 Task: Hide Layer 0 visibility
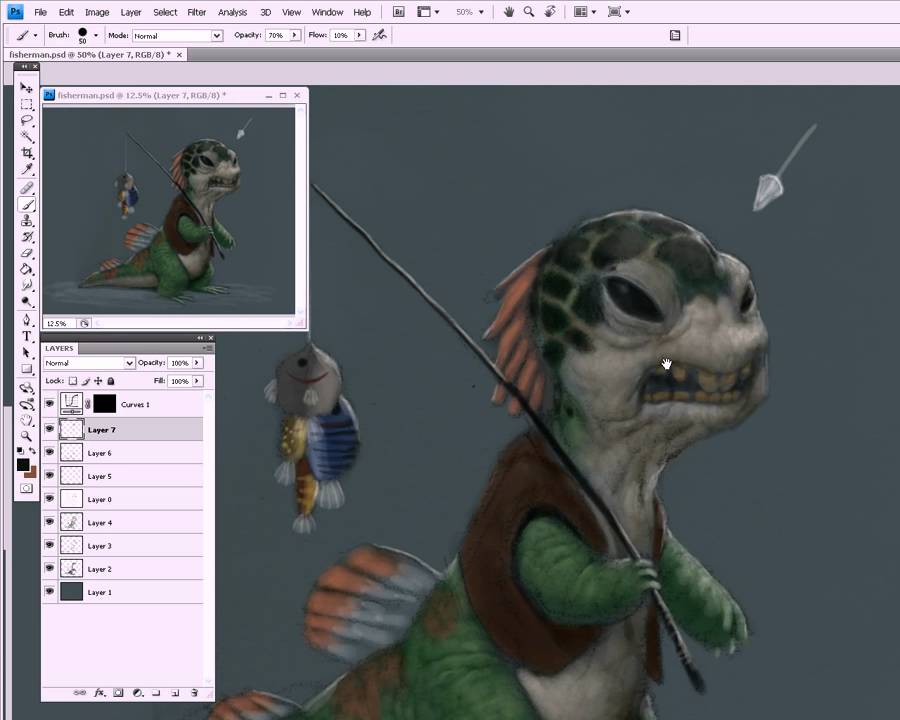coord(50,498)
